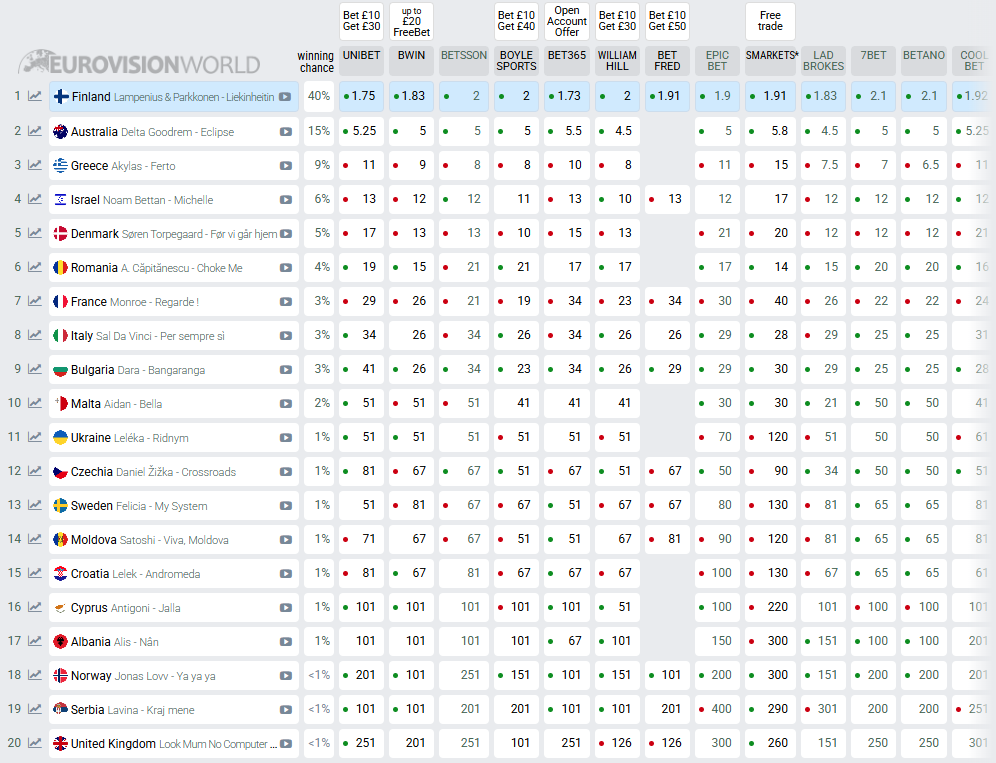Open the trend graph icon for Norway
Image resolution: width=996 pixels, height=763 pixels.
[x=35, y=675]
